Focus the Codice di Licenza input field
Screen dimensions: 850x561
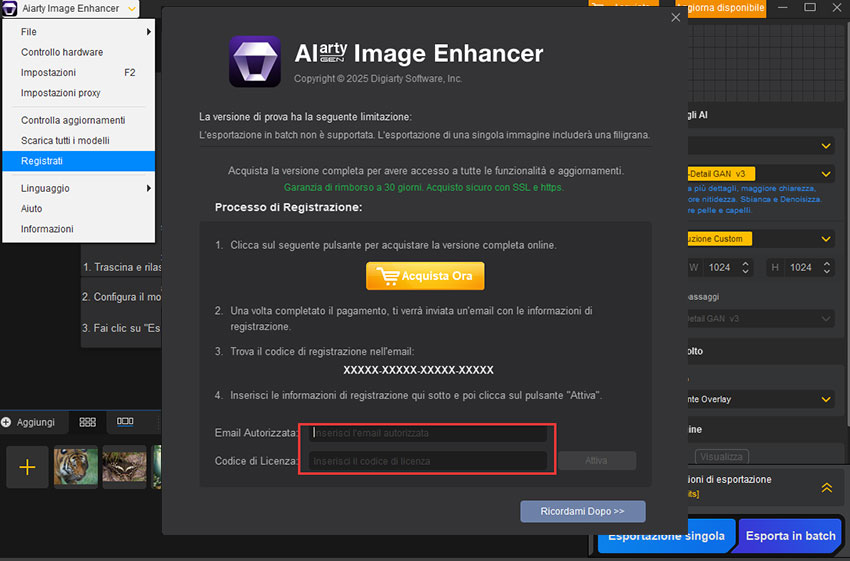[x=428, y=461]
